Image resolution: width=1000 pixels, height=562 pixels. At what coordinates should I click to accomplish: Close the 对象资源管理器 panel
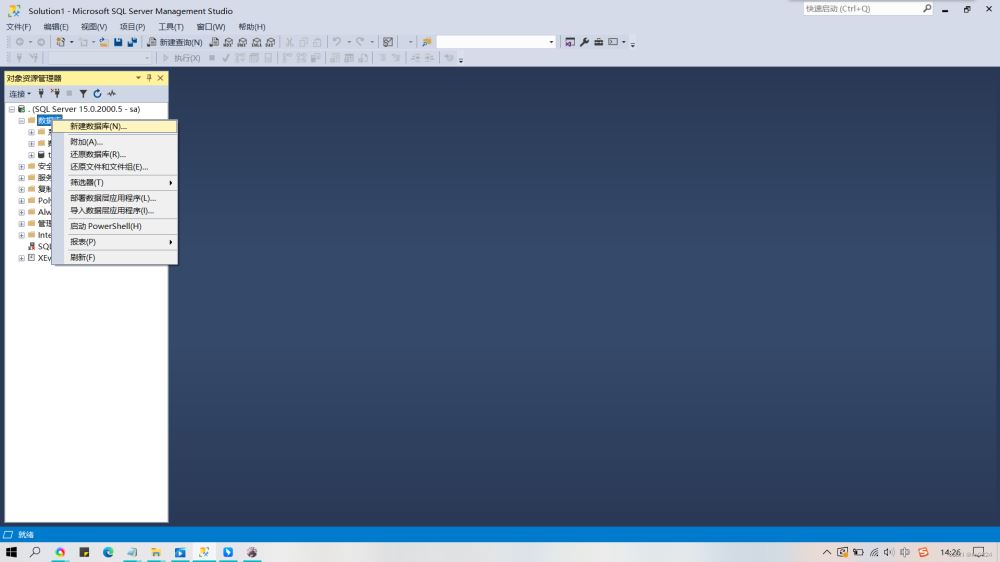tap(160, 78)
